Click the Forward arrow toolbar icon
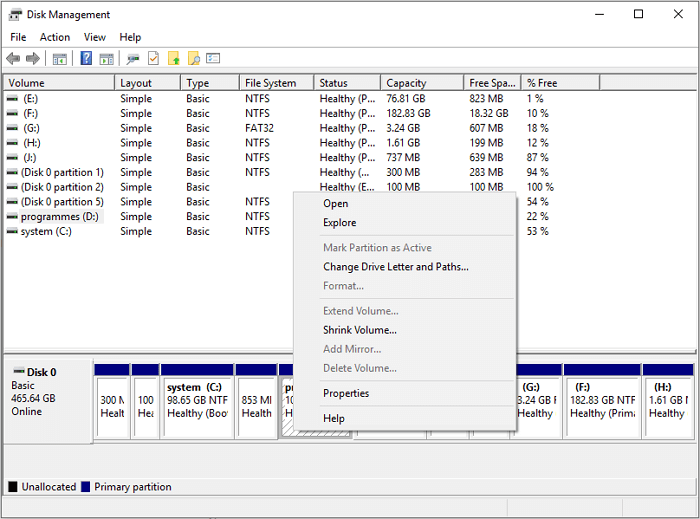The height and width of the screenshot is (519, 700). pos(32,59)
